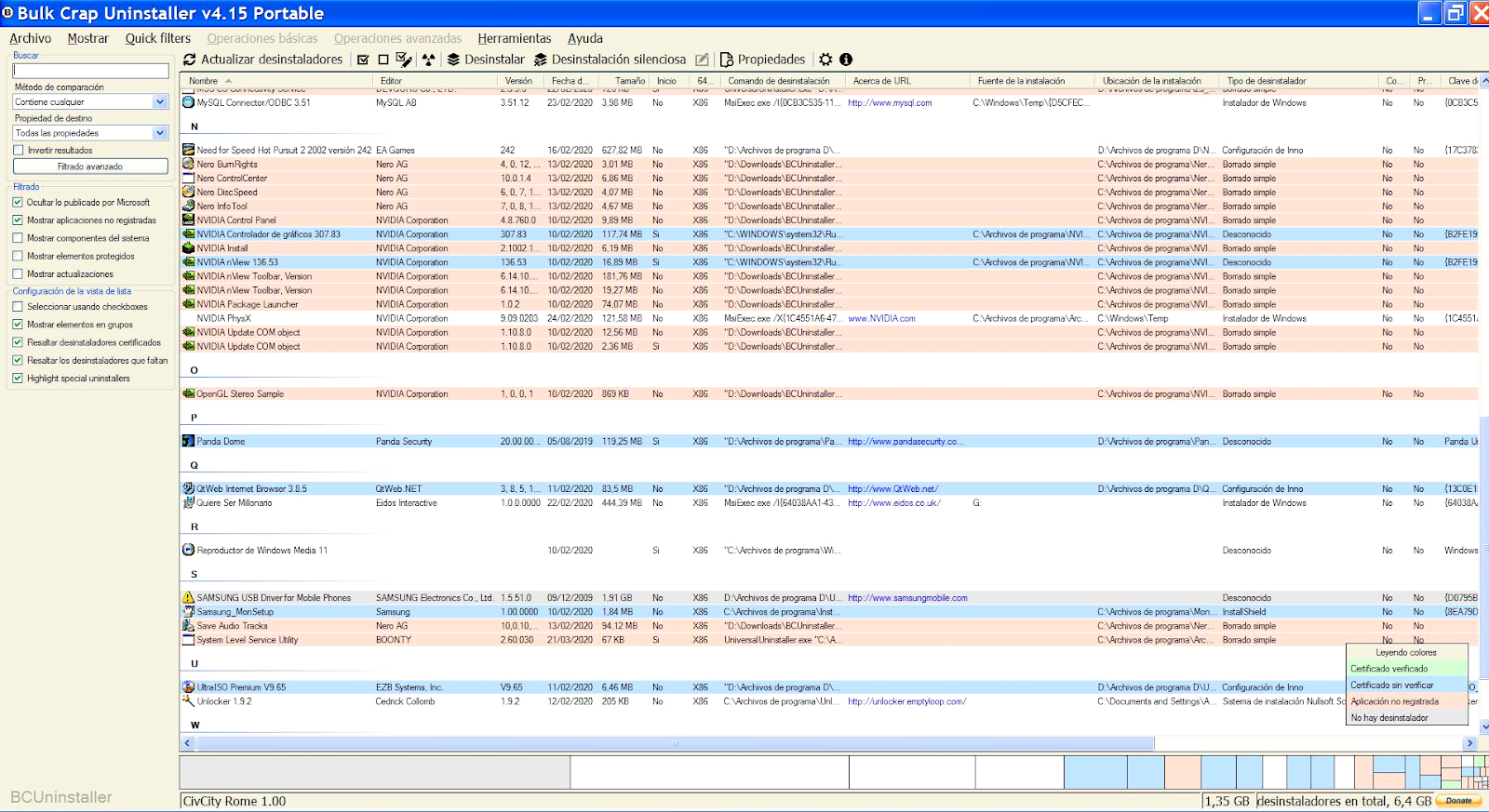Click the NVIDIA Control Panel row icon
The width and height of the screenshot is (1489, 812).
[x=188, y=220]
